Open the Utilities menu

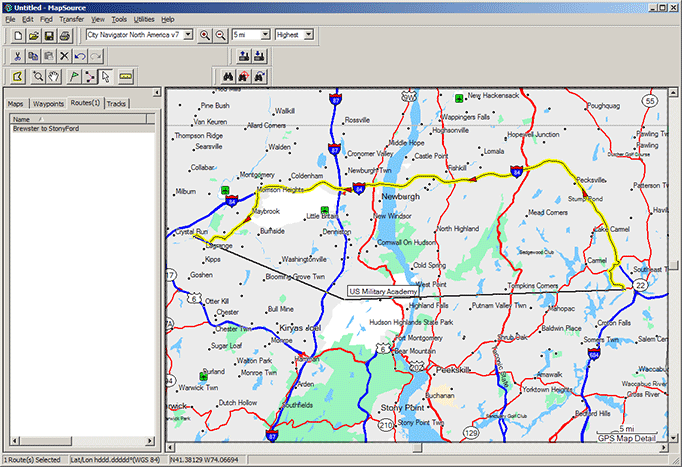coord(144,20)
